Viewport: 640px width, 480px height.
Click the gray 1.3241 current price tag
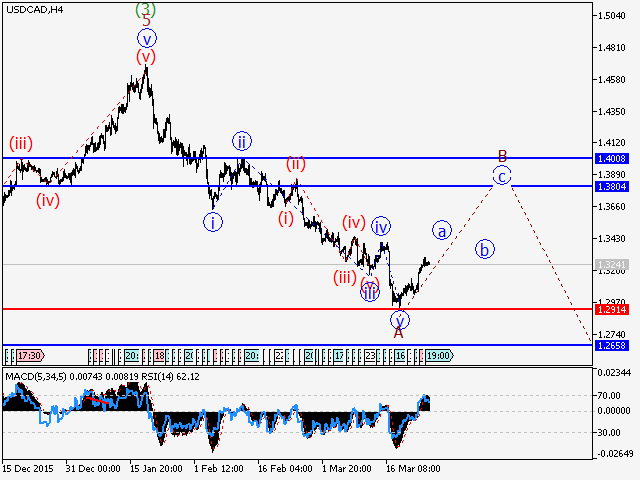tap(611, 264)
